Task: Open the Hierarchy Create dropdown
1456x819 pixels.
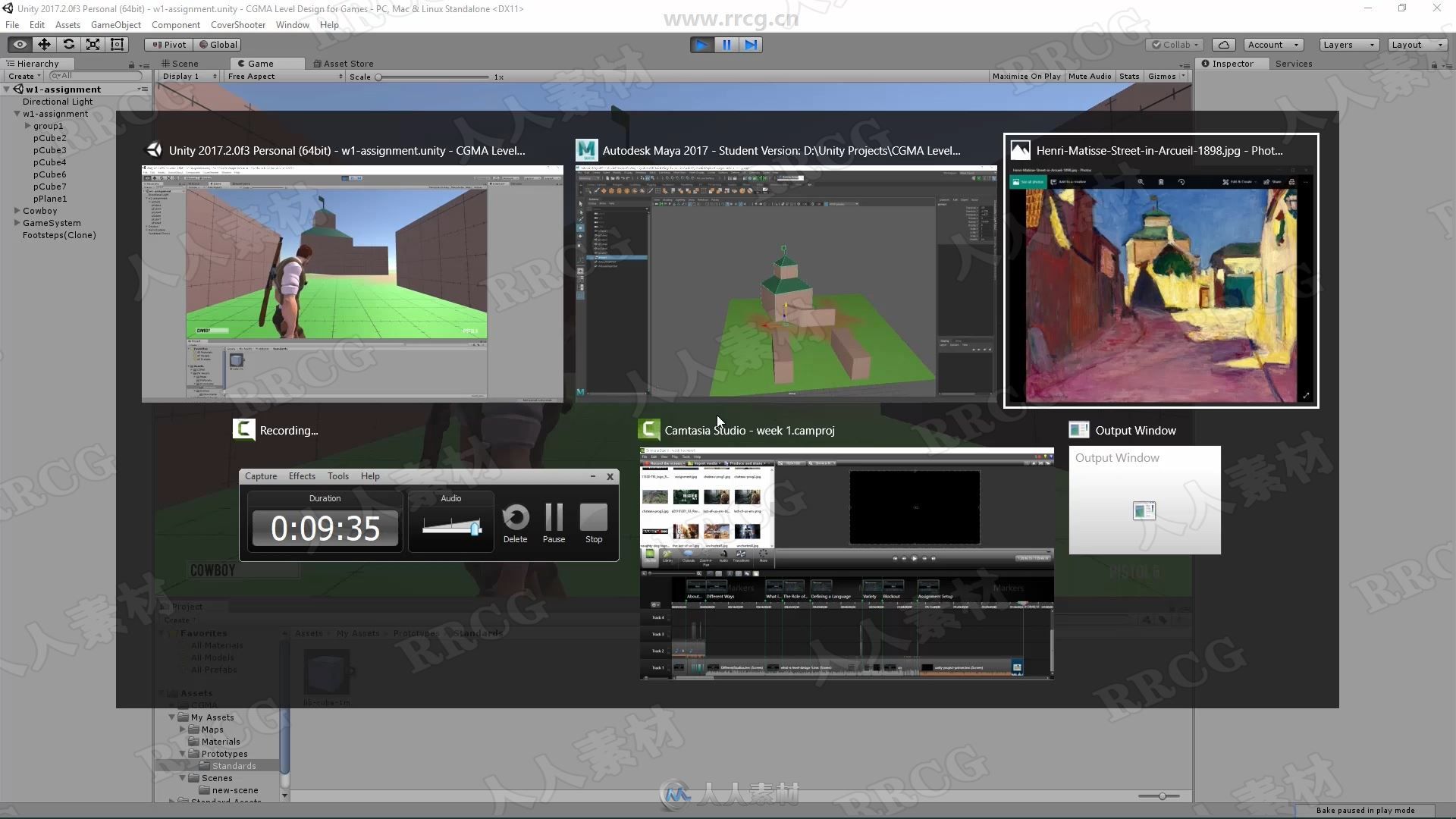Action: [x=24, y=76]
